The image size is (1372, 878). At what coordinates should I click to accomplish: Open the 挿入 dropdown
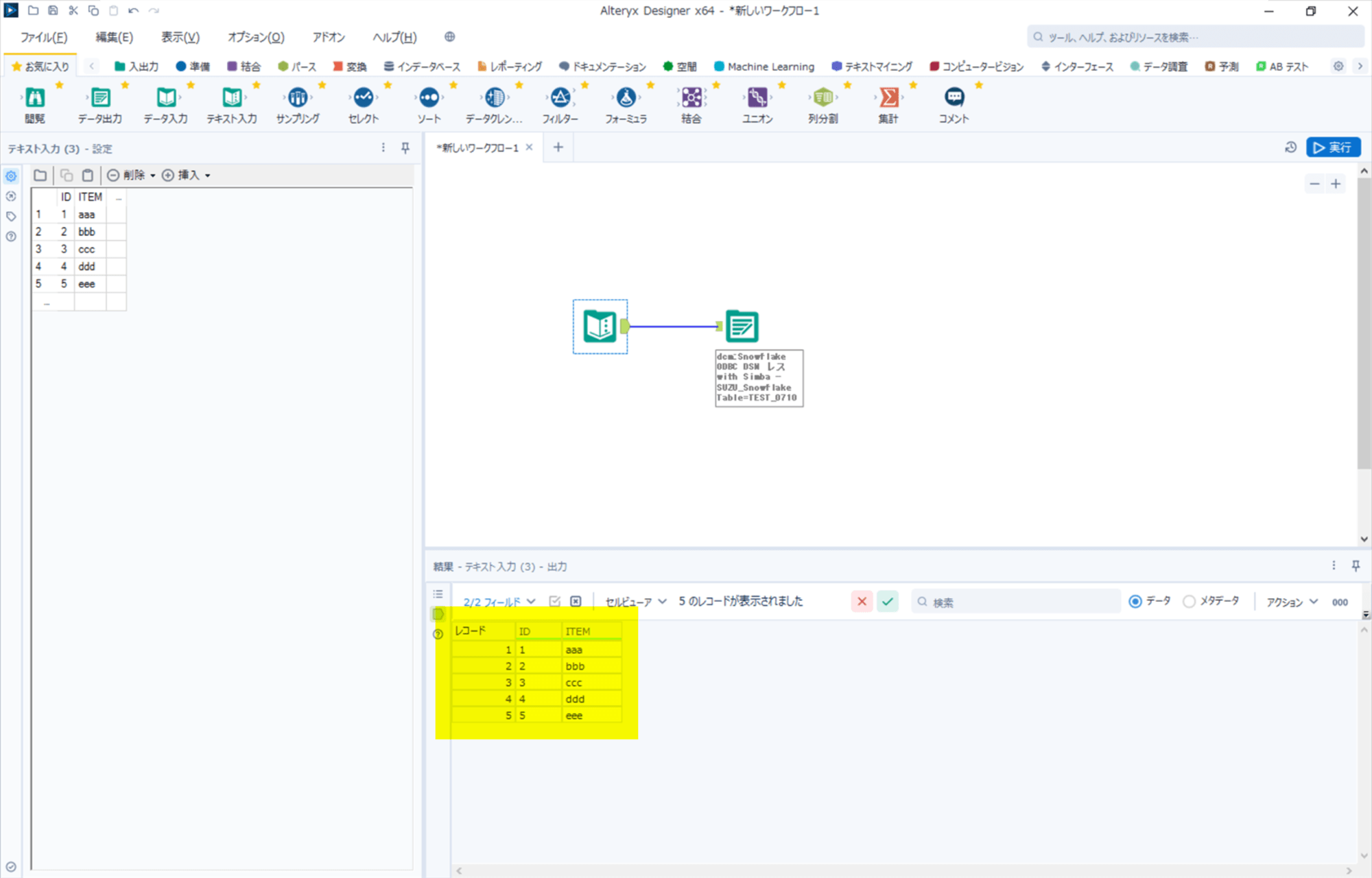[x=186, y=176]
